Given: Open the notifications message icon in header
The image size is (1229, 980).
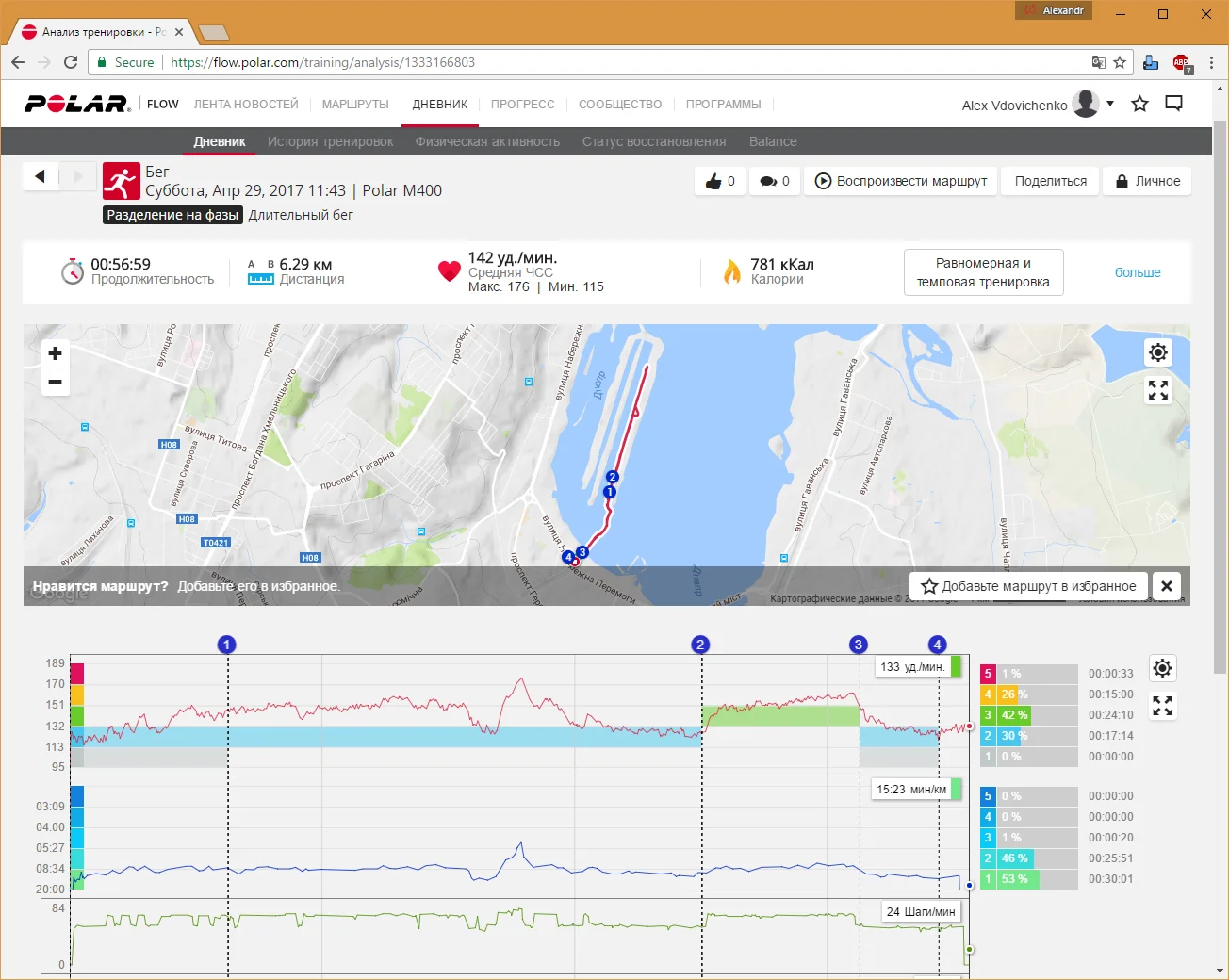Looking at the screenshot, I should [x=1173, y=104].
